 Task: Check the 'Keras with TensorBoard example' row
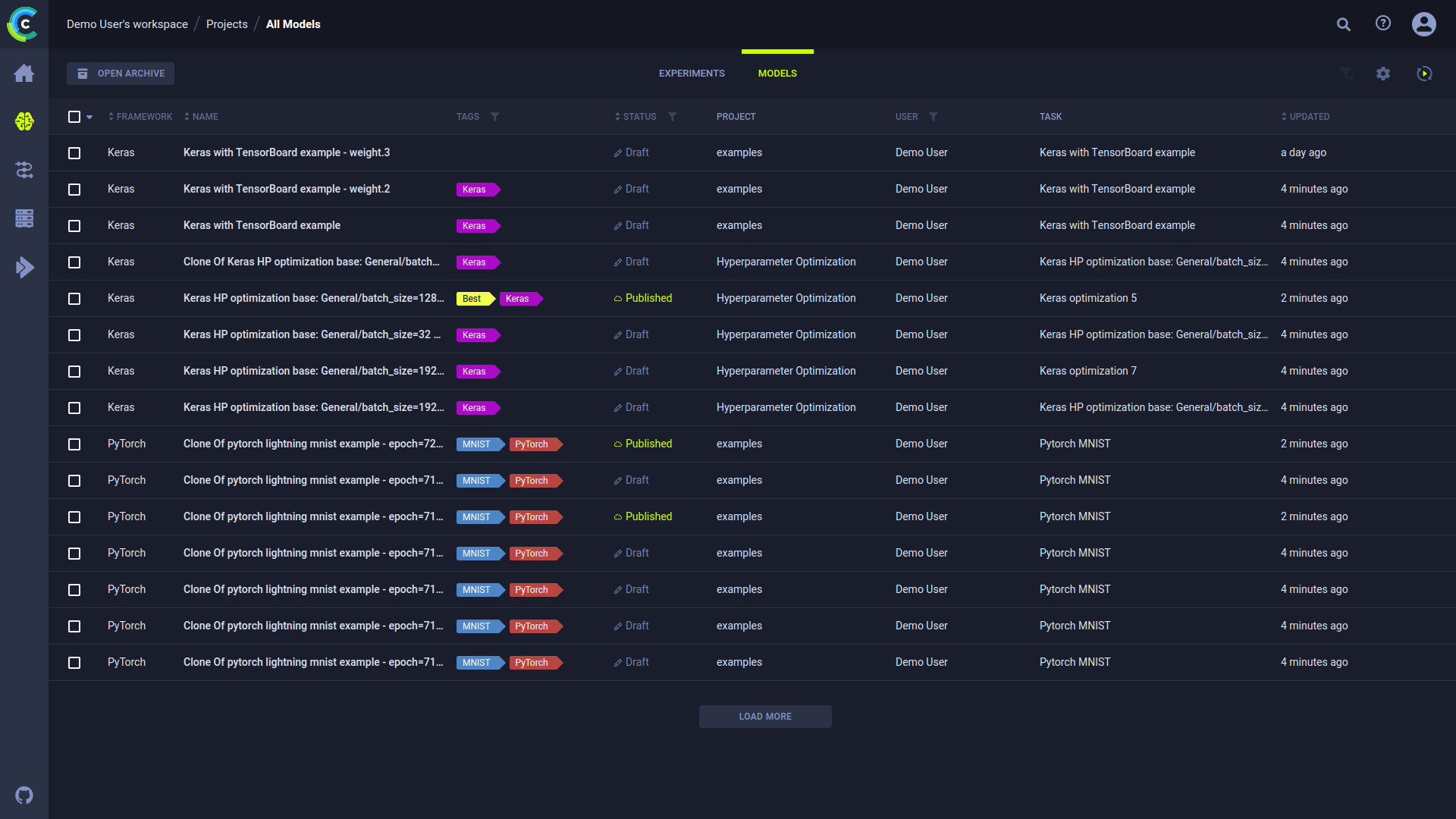tap(74, 226)
